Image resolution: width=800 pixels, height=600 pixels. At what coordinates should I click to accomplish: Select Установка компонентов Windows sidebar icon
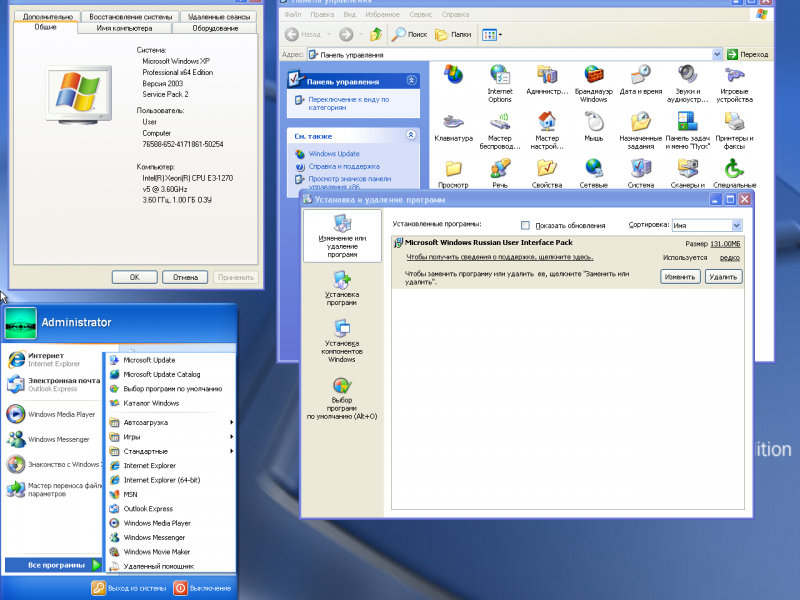point(342,340)
